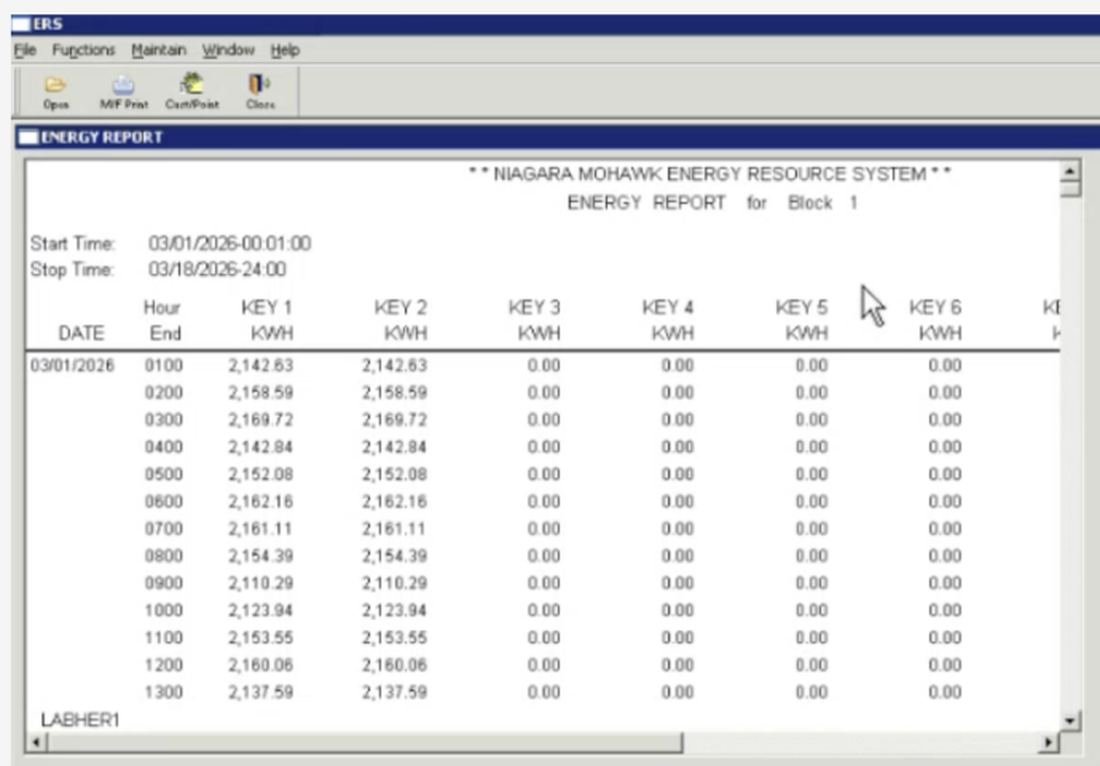Open the Functions menu
Viewport: 1100px width, 766px height.
point(83,50)
